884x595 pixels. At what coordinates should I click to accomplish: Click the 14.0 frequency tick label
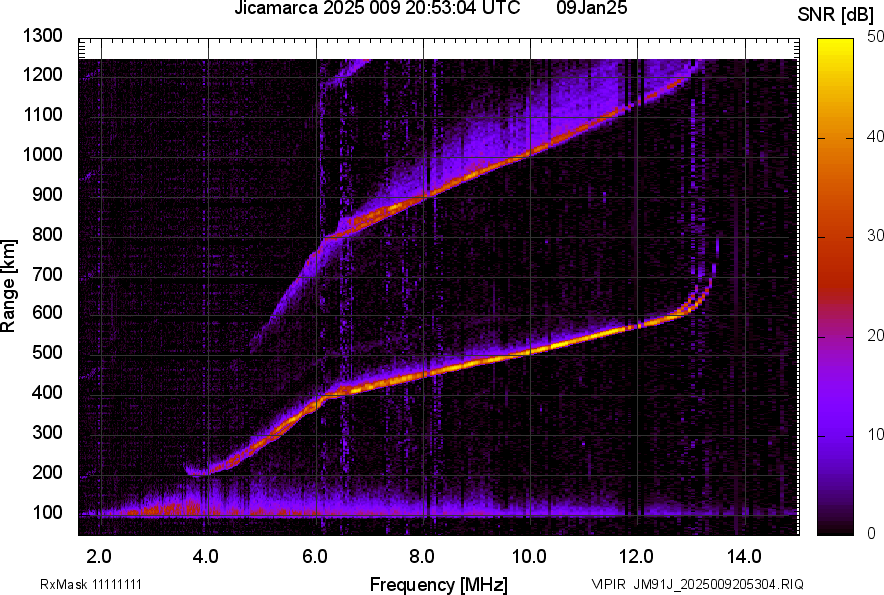click(x=745, y=557)
